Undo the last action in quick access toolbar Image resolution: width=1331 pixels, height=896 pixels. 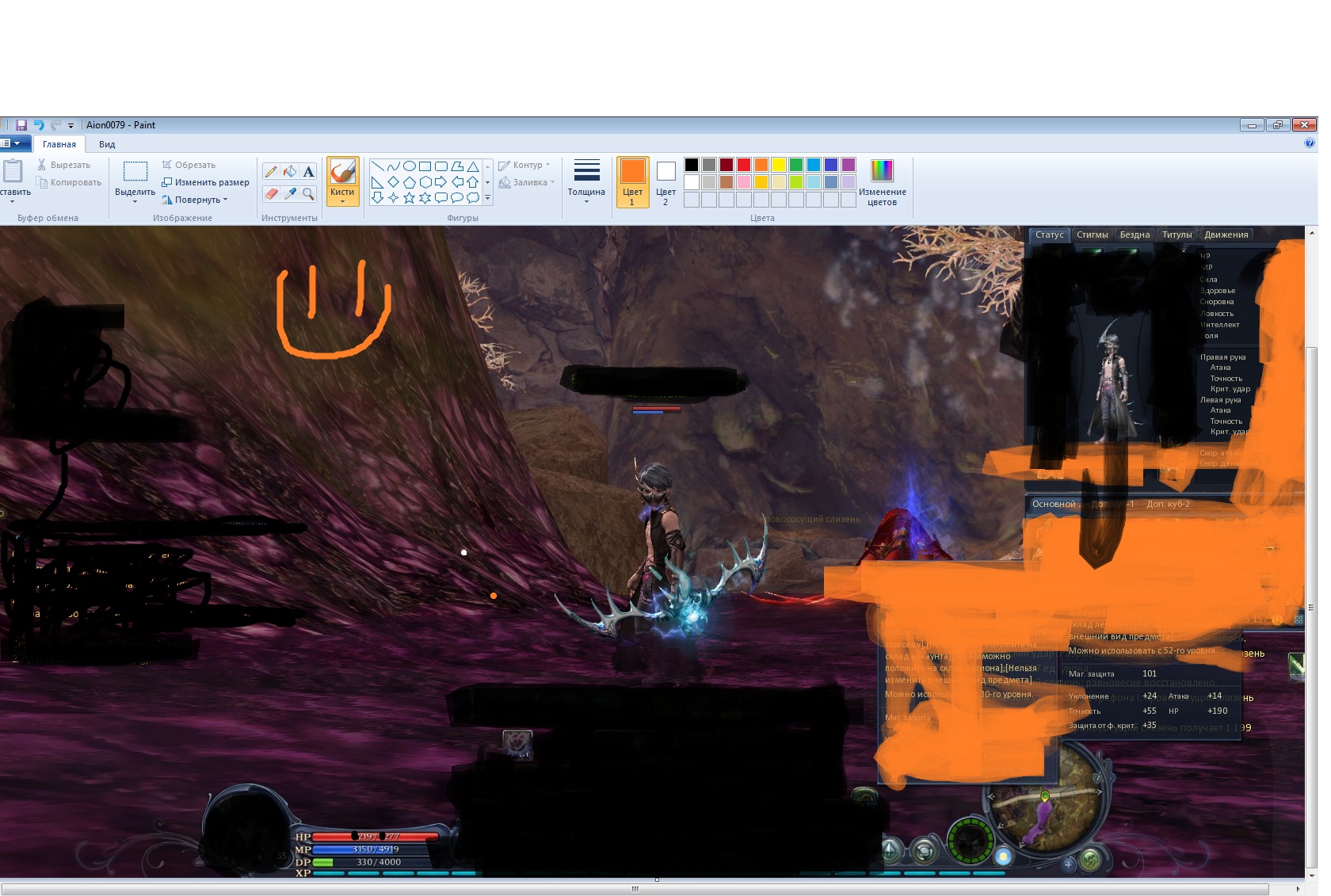point(39,125)
